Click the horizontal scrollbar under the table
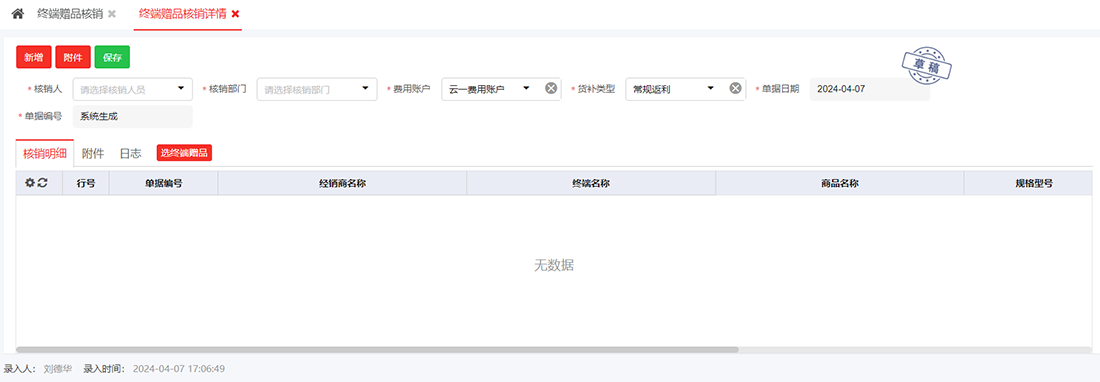Image resolution: width=1100 pixels, height=382 pixels. point(377,349)
